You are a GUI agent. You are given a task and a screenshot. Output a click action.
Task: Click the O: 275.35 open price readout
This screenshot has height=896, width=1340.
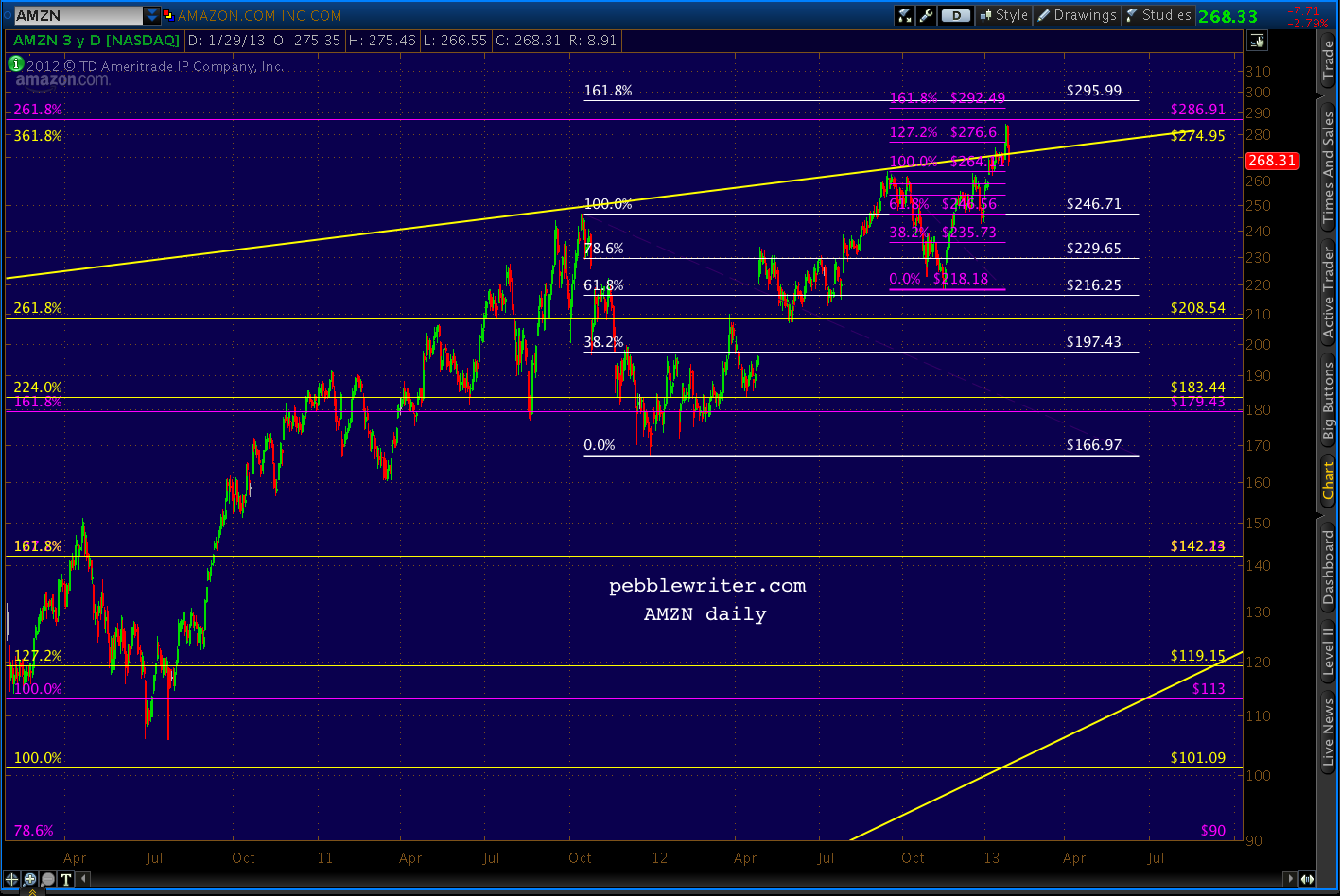[305, 41]
